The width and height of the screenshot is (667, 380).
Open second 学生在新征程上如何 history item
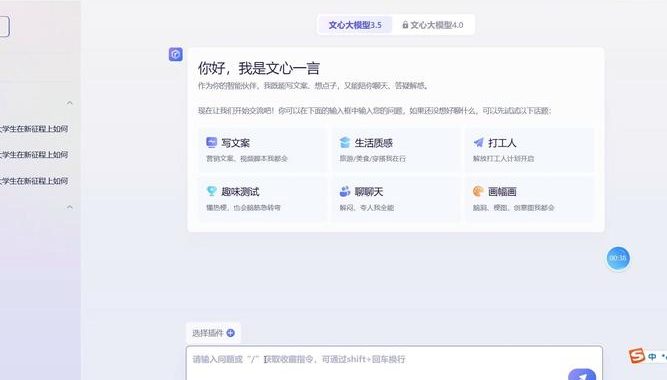(x=34, y=155)
